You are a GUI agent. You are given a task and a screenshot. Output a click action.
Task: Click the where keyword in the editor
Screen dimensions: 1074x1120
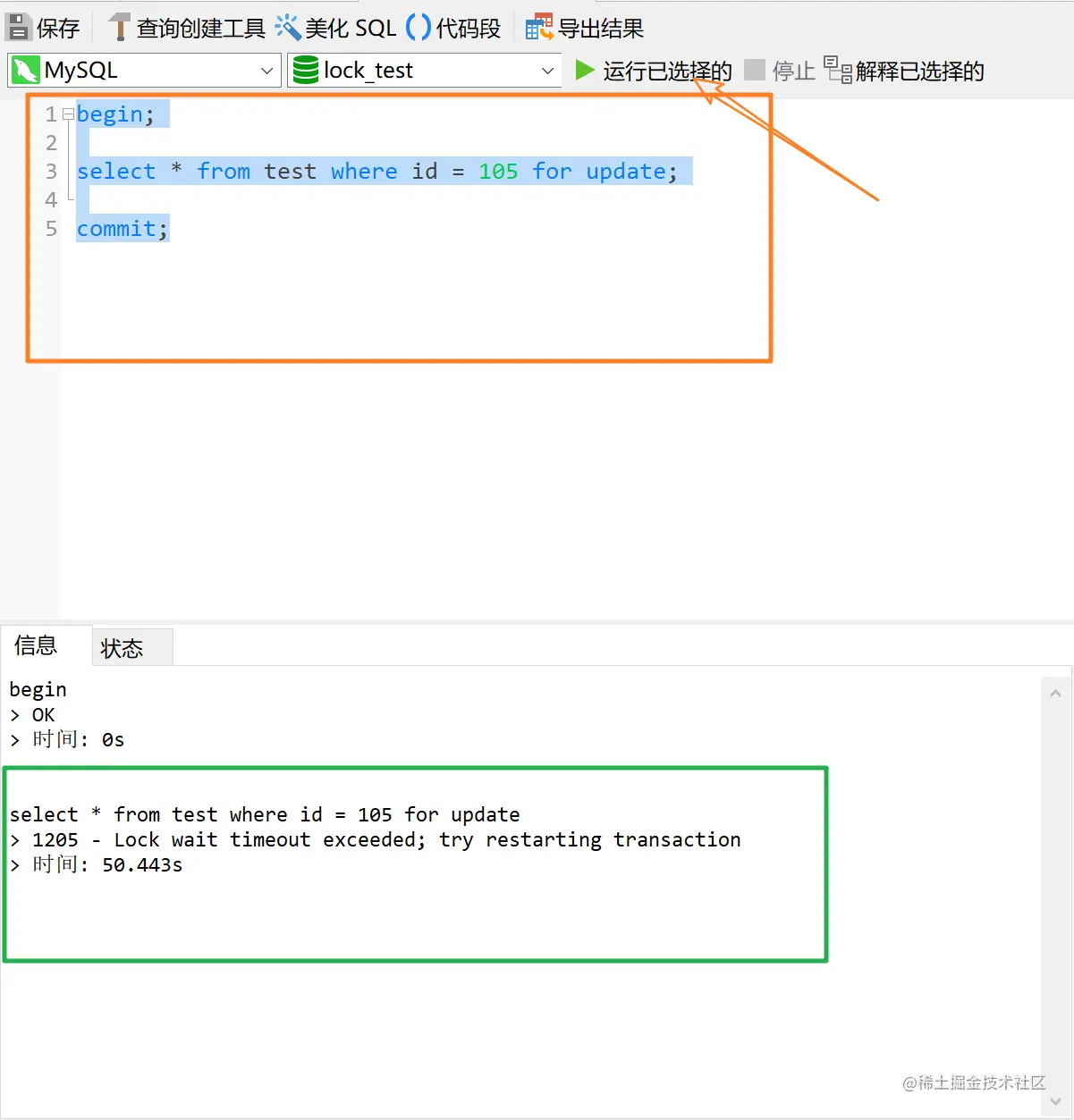tap(364, 172)
